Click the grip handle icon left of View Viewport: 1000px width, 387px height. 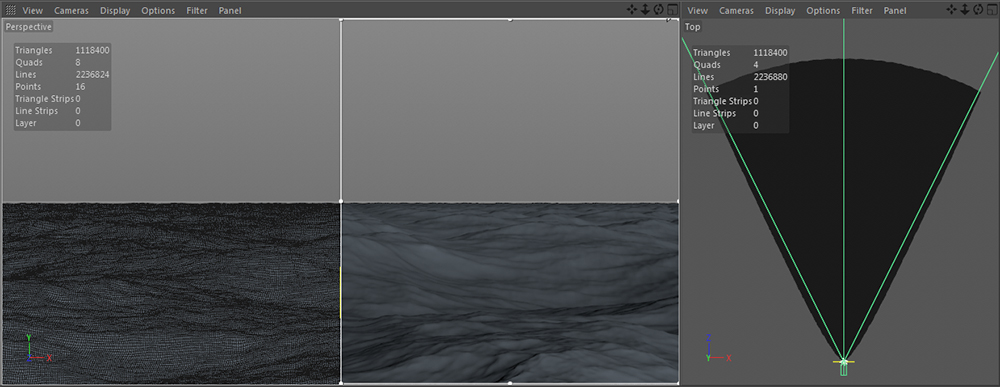[x=11, y=10]
